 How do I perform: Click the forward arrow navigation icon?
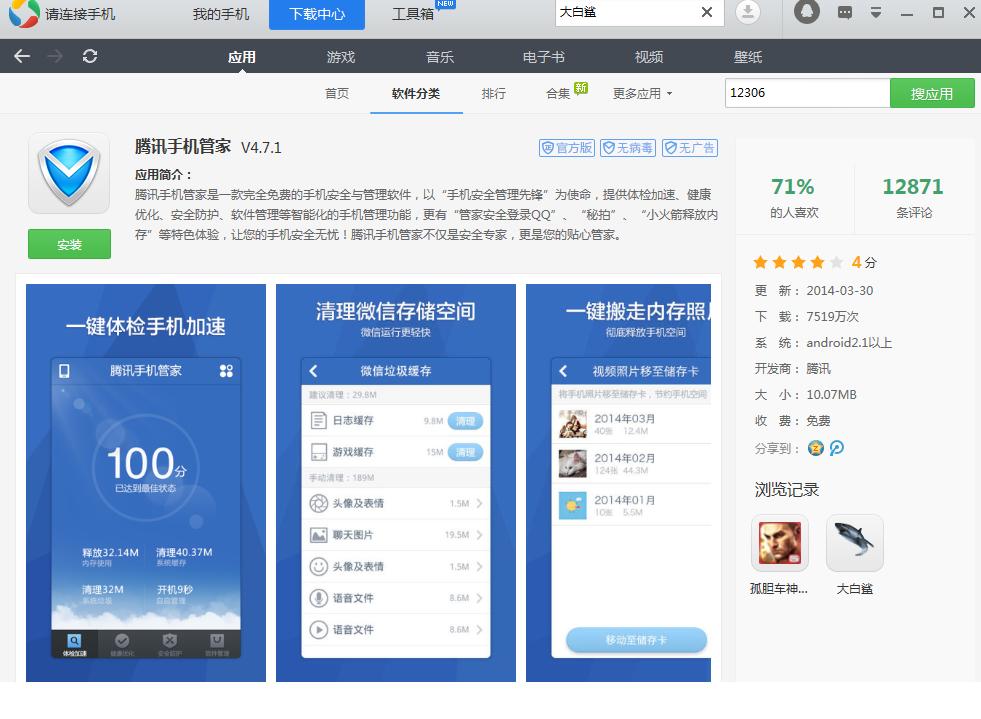tap(55, 56)
